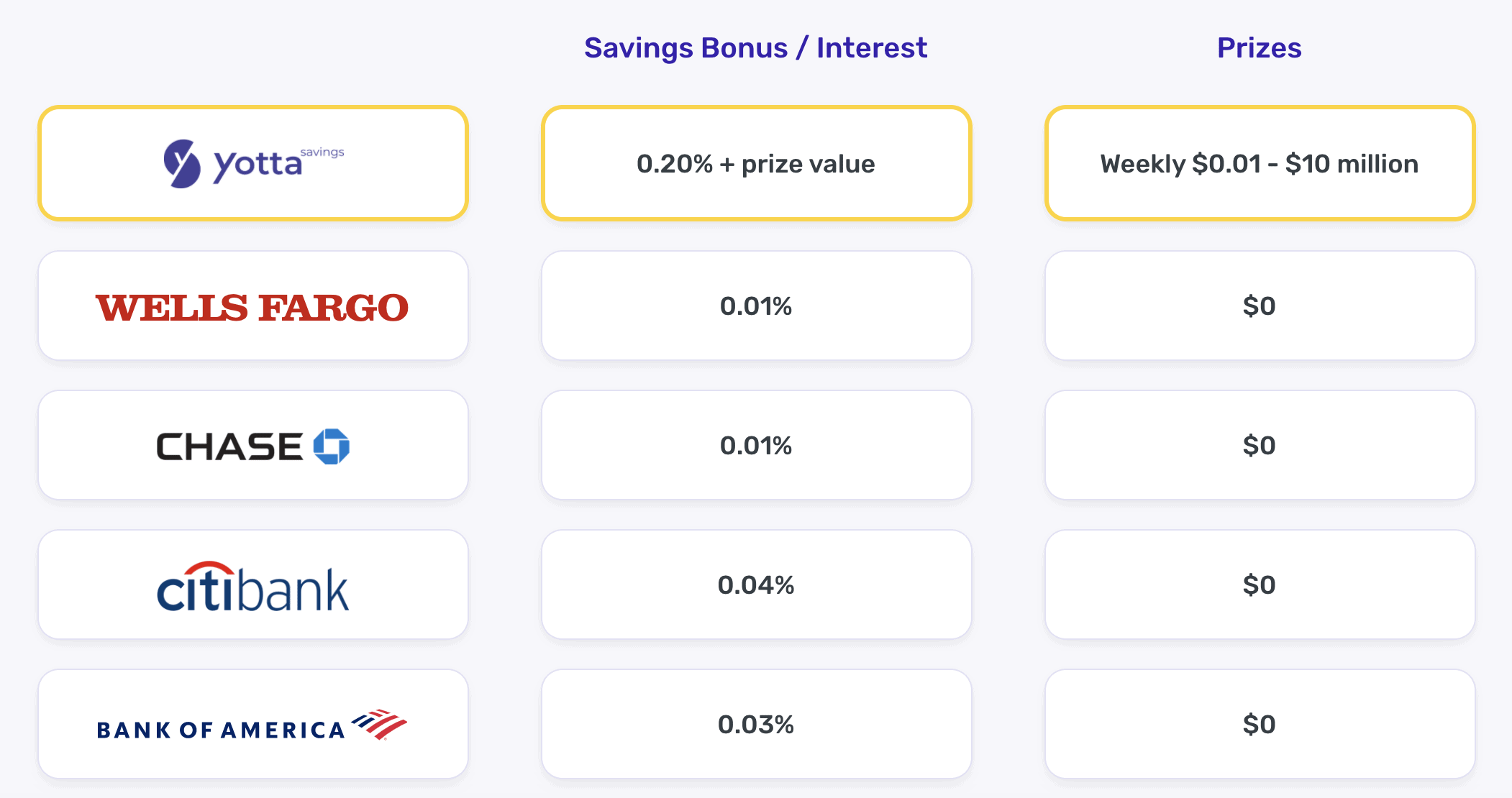1512x798 pixels.
Task: Click the Chase wordmark text
Action: (x=229, y=447)
